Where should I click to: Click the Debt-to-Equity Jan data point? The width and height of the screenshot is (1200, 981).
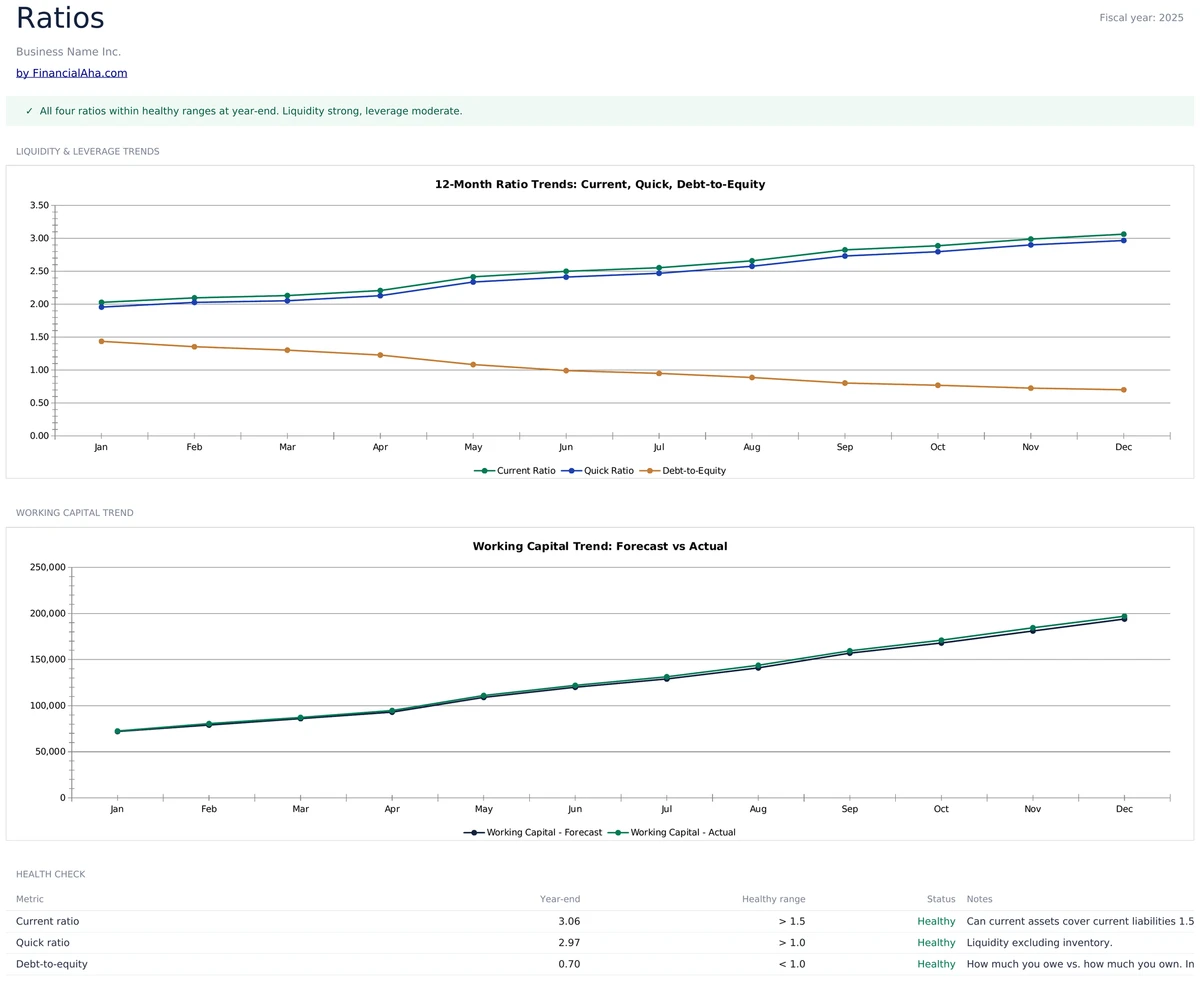pos(101,341)
